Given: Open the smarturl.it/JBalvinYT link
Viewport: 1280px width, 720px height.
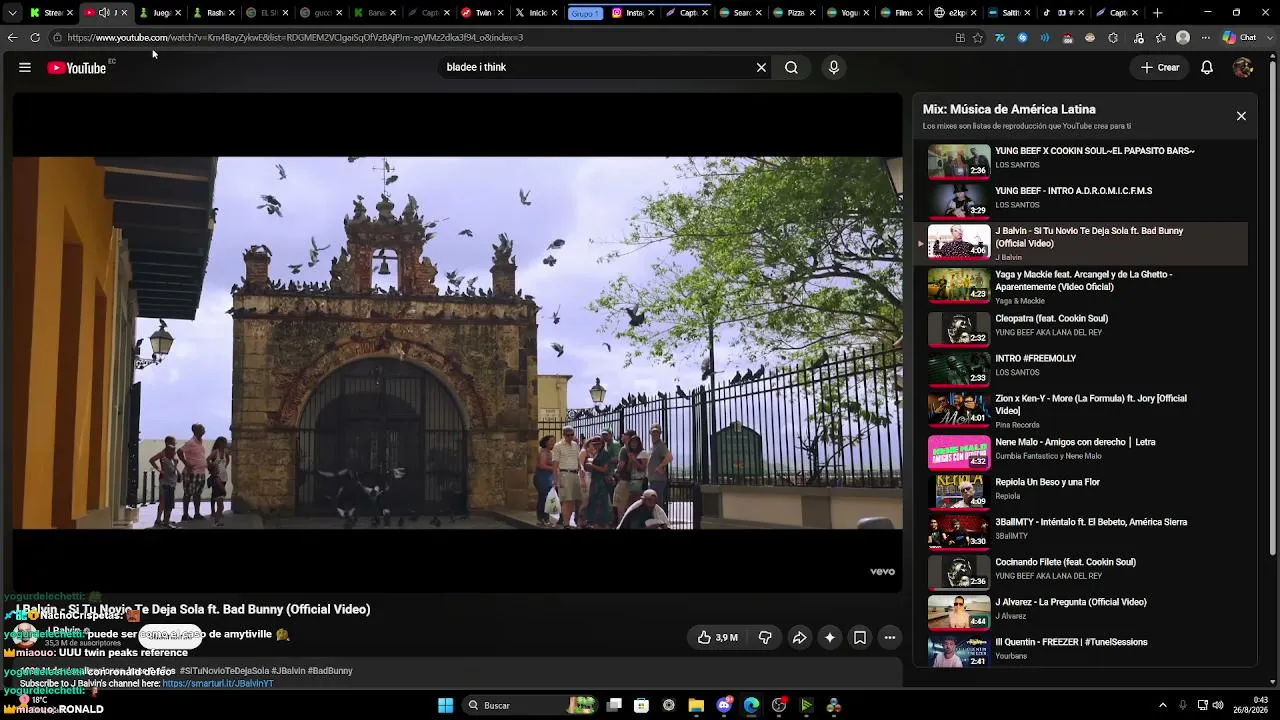Looking at the screenshot, I should [x=217, y=684].
